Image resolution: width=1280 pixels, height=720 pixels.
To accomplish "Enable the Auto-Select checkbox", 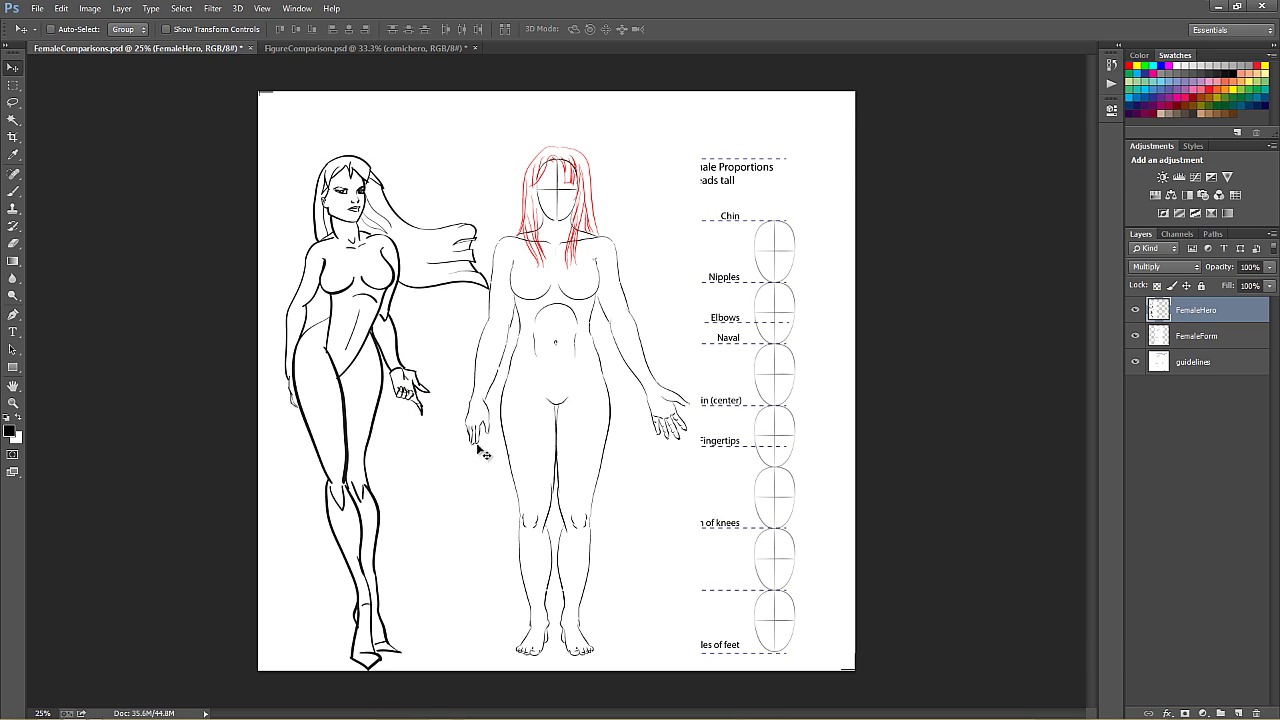I will click(51, 29).
